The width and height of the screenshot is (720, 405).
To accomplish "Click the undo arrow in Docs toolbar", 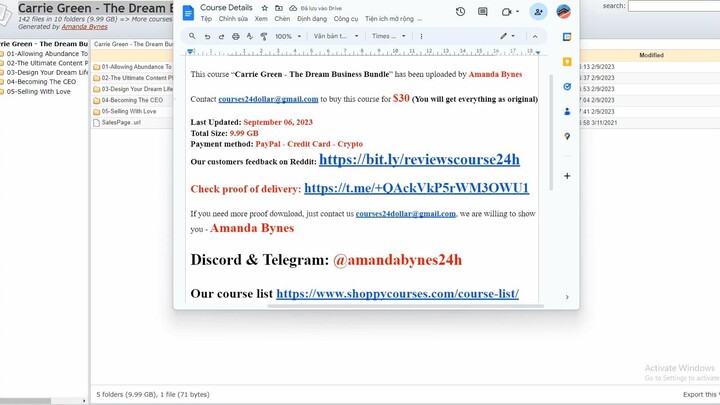I will point(207,36).
